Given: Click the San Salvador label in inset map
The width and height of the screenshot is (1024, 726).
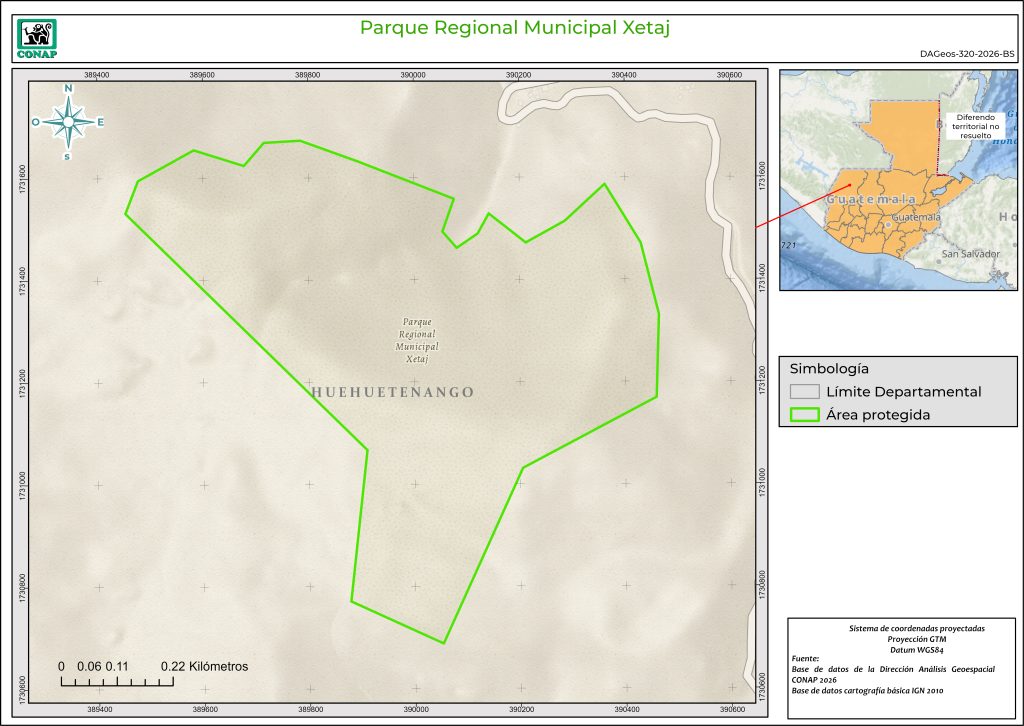Looking at the screenshot, I should point(969,254).
